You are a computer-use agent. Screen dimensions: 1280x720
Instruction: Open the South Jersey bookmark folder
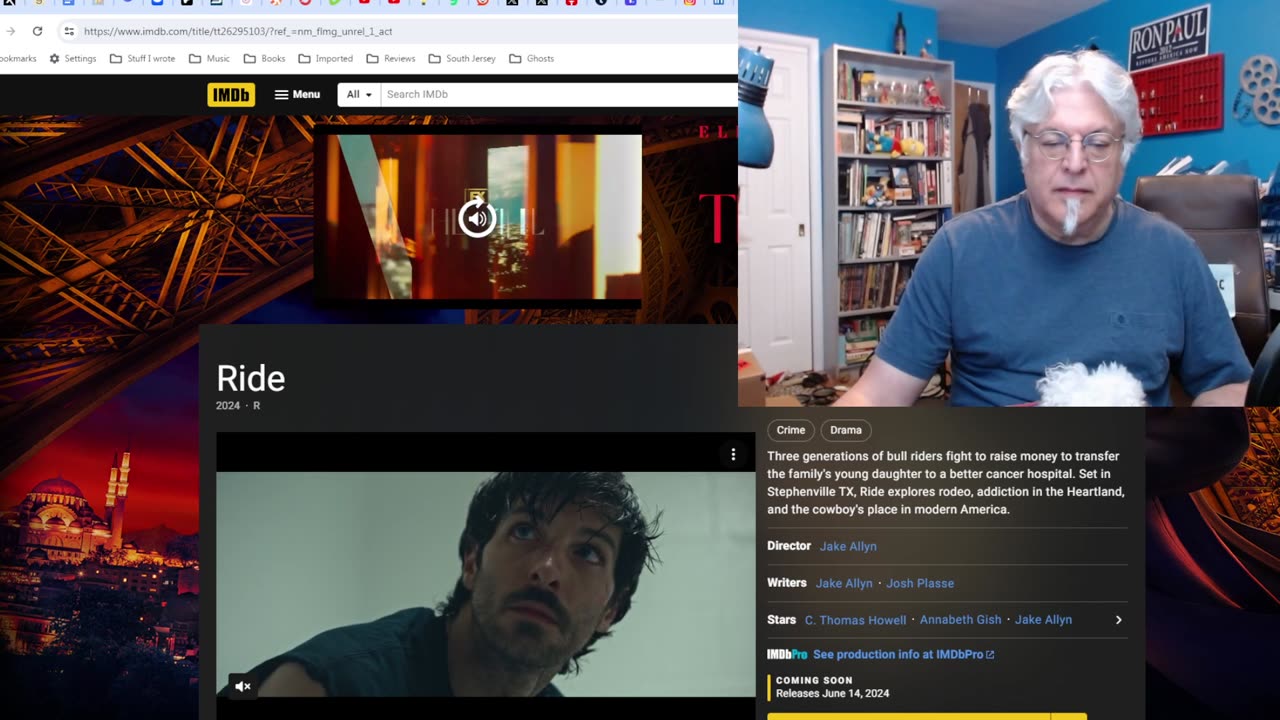tap(462, 58)
